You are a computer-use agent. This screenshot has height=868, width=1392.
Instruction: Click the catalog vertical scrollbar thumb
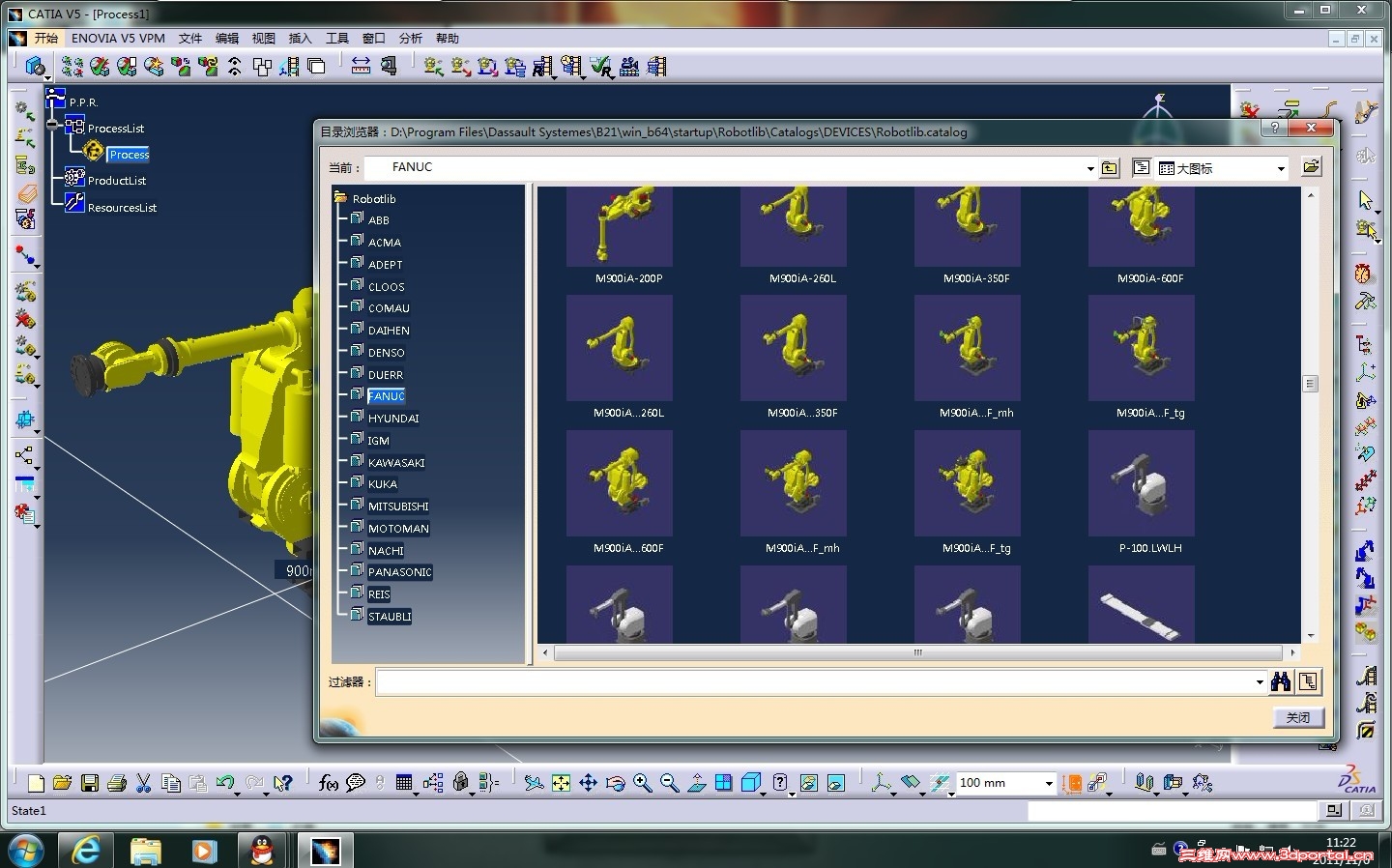[x=1311, y=384]
